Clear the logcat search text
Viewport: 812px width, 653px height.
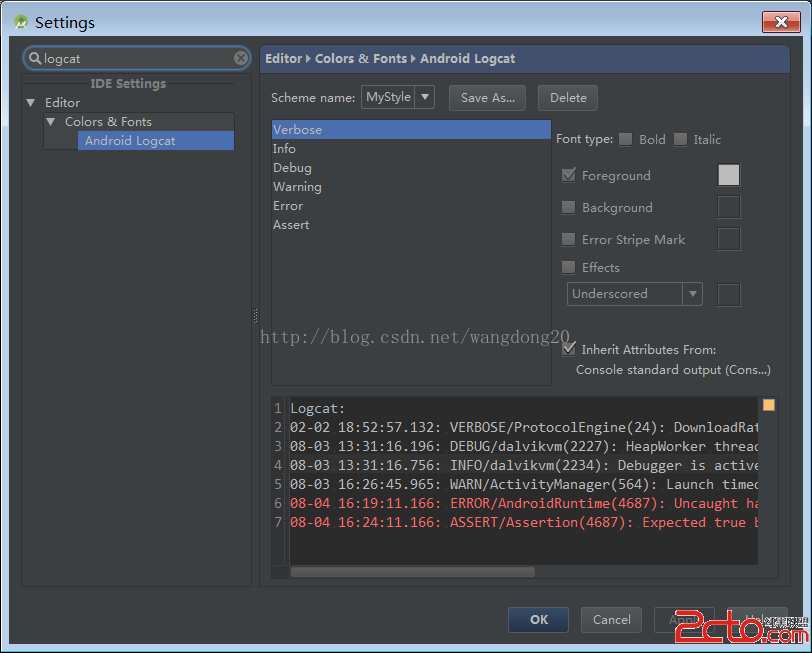240,58
